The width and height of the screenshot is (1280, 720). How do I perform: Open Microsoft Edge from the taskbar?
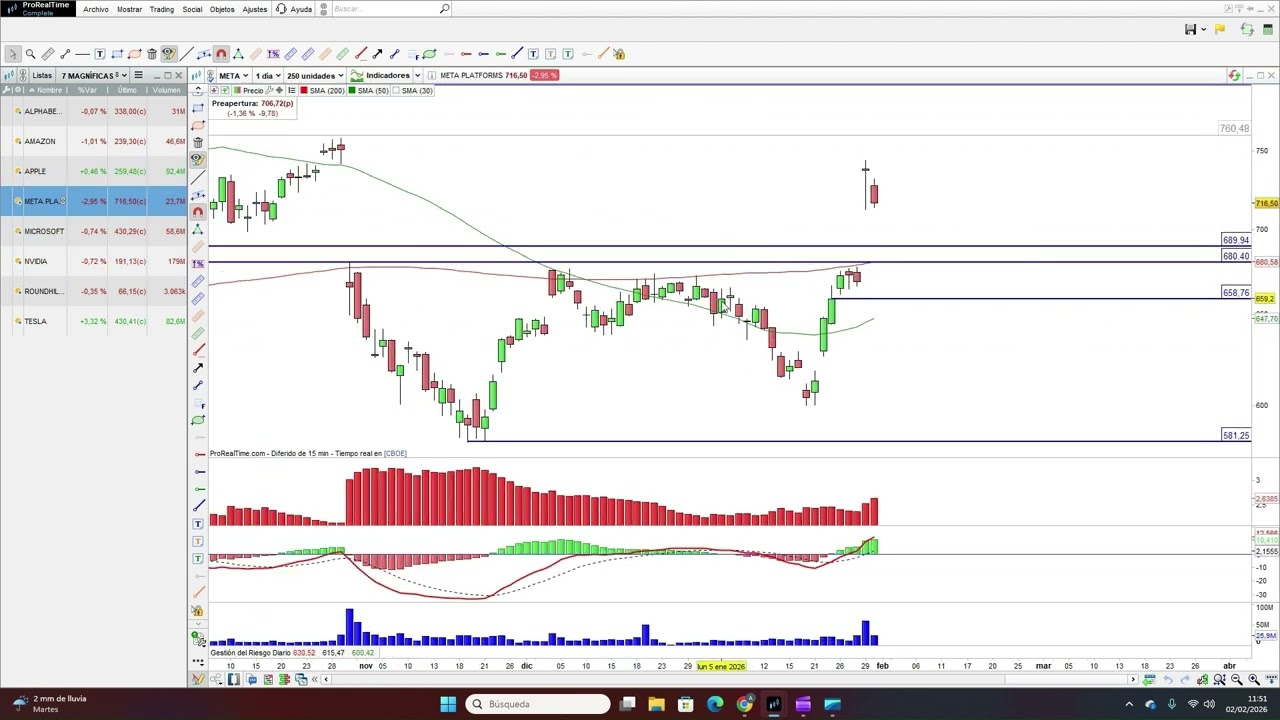click(715, 704)
